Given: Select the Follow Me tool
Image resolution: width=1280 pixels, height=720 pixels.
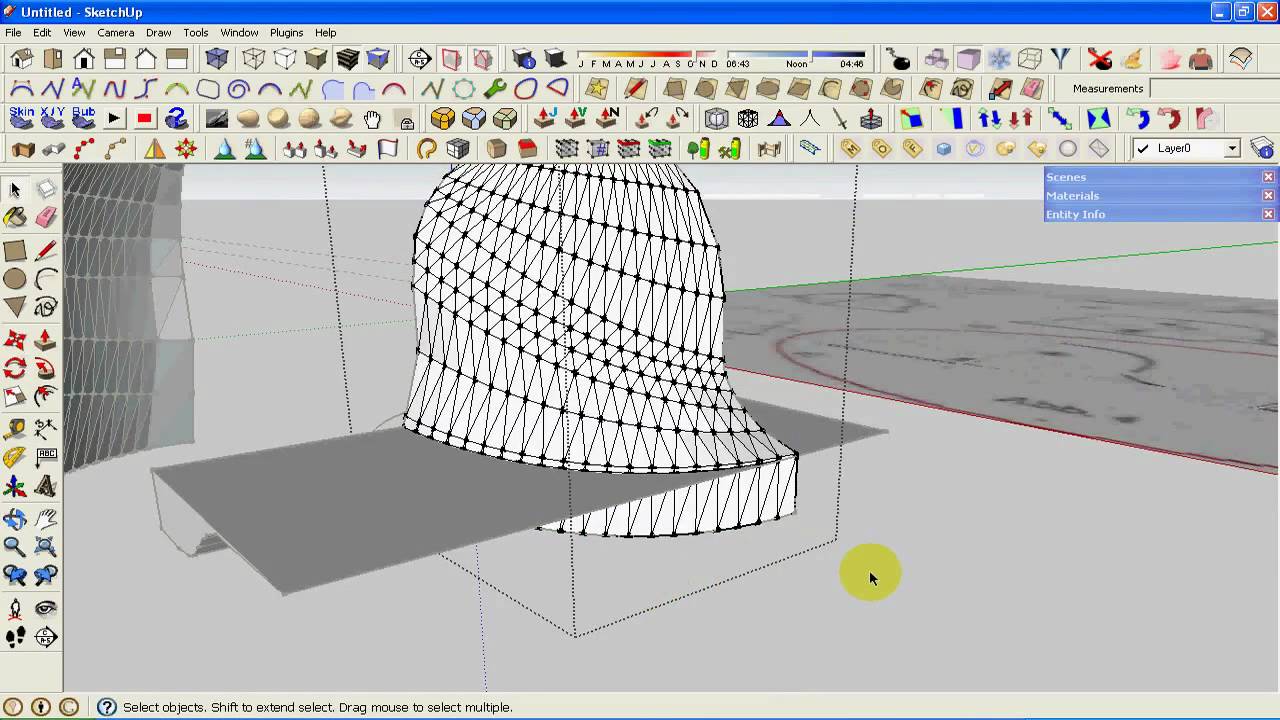Looking at the screenshot, I should tap(46, 369).
